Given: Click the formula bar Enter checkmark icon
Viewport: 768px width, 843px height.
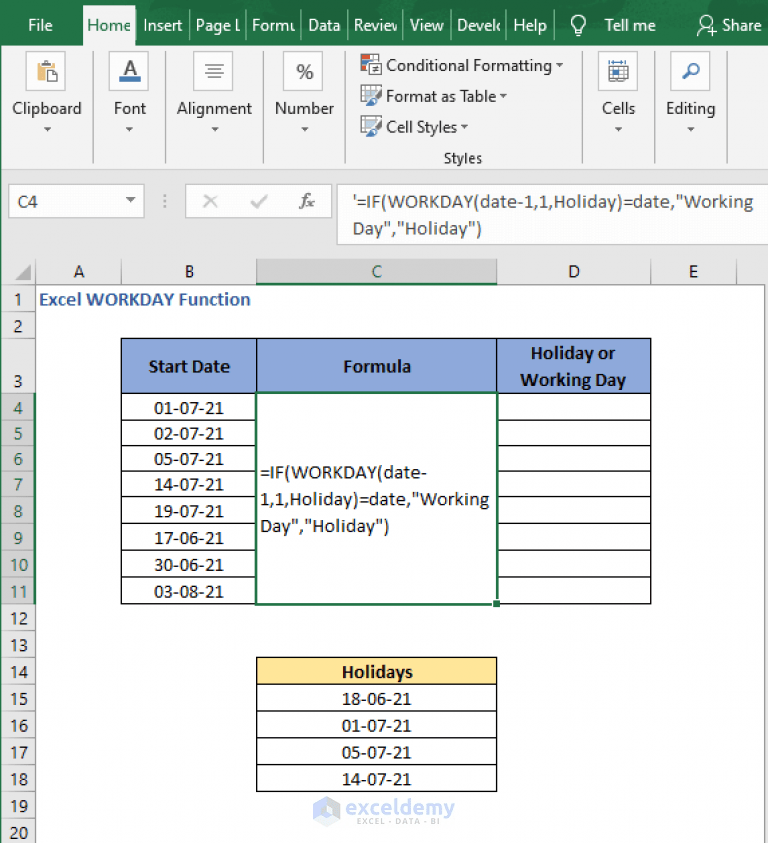Looking at the screenshot, I should (259, 202).
